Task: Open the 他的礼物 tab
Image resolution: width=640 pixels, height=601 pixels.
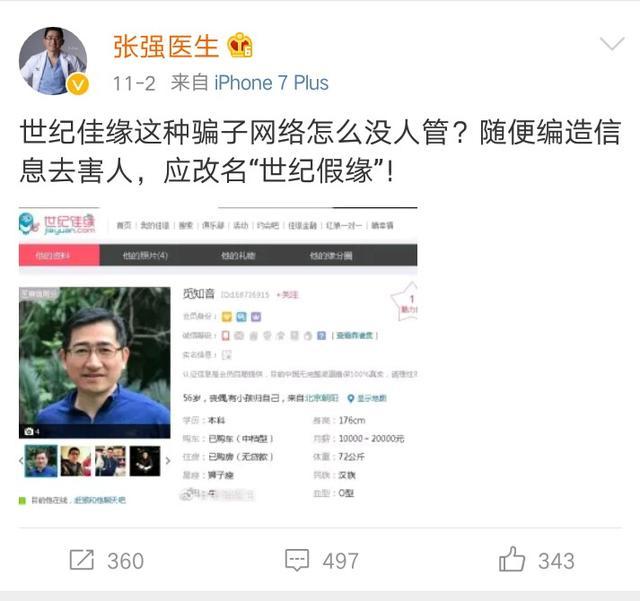Action: point(238,256)
